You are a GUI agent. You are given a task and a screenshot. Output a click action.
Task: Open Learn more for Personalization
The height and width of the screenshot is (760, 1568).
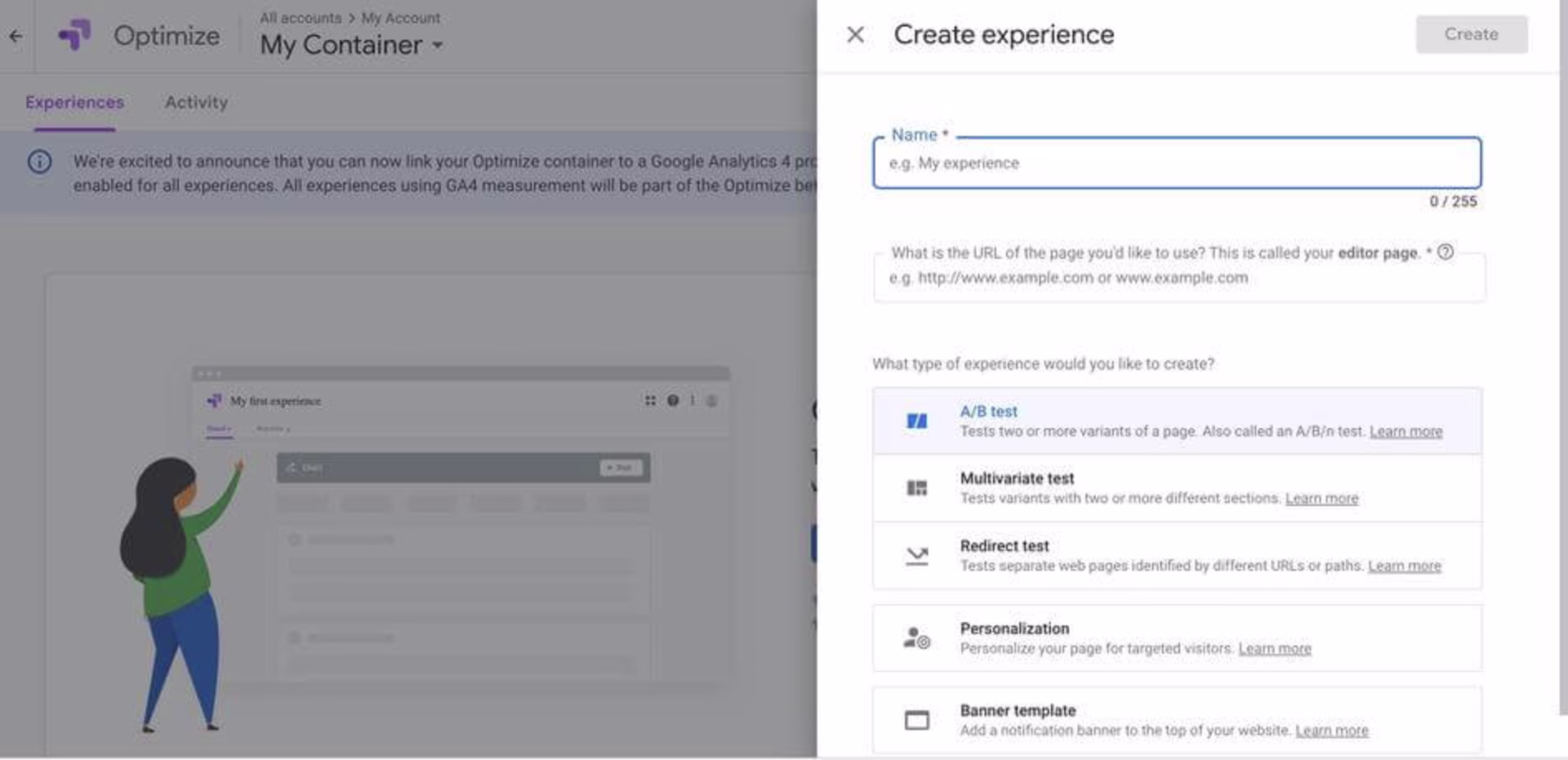(x=1275, y=648)
